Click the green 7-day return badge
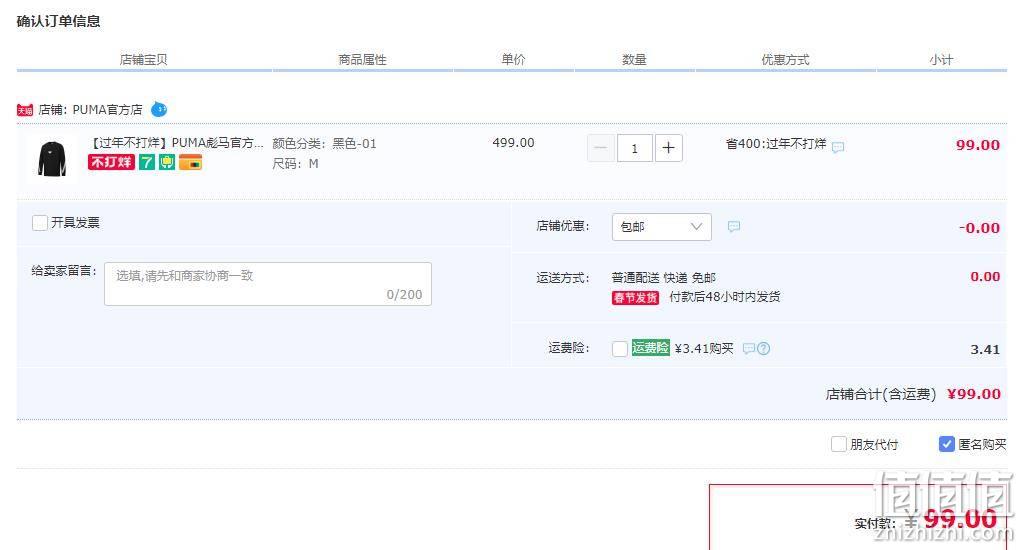Screen dimensions: 1023x550 pos(147,162)
